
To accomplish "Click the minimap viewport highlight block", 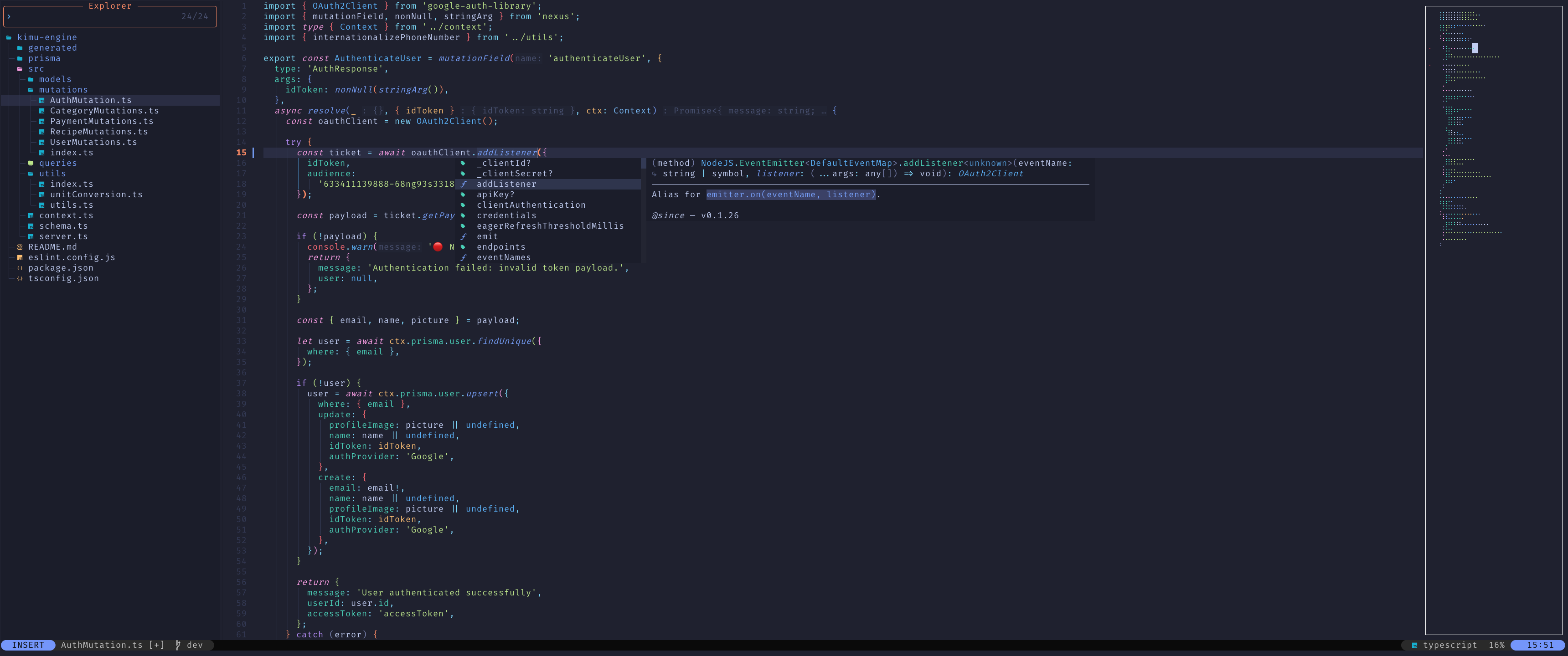I will [x=1475, y=48].
